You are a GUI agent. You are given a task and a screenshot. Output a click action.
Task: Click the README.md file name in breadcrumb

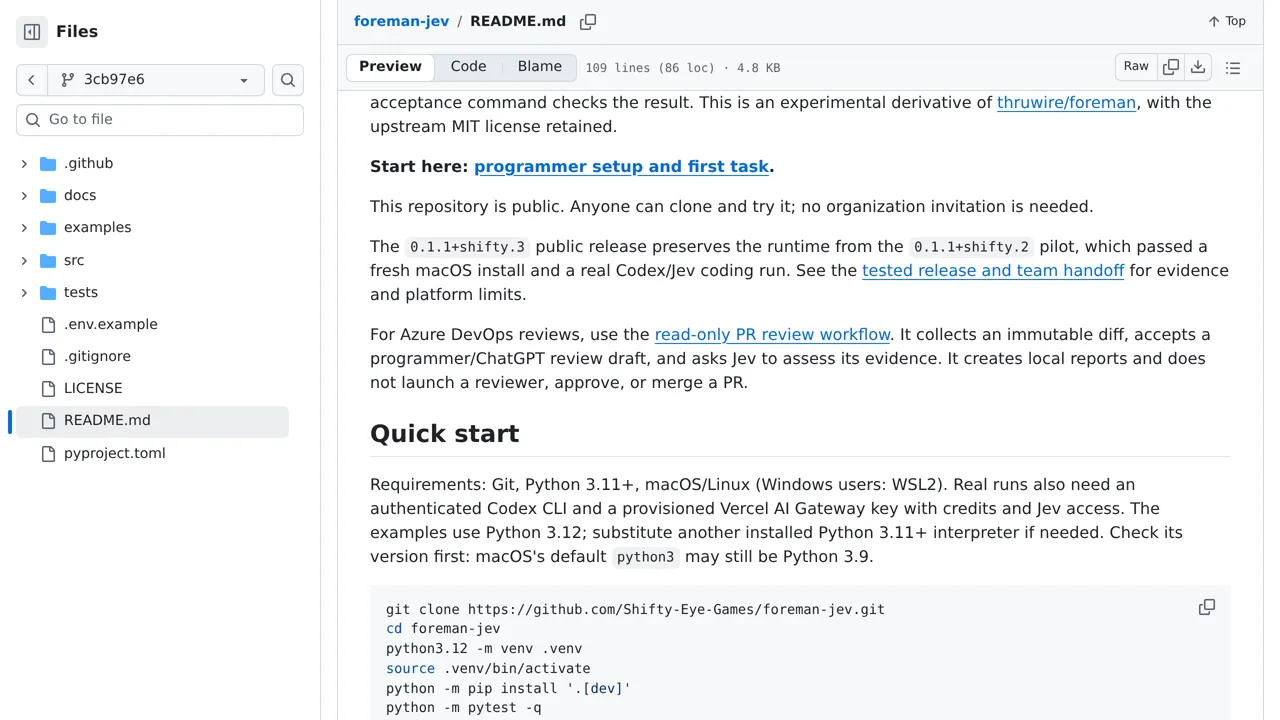click(518, 21)
